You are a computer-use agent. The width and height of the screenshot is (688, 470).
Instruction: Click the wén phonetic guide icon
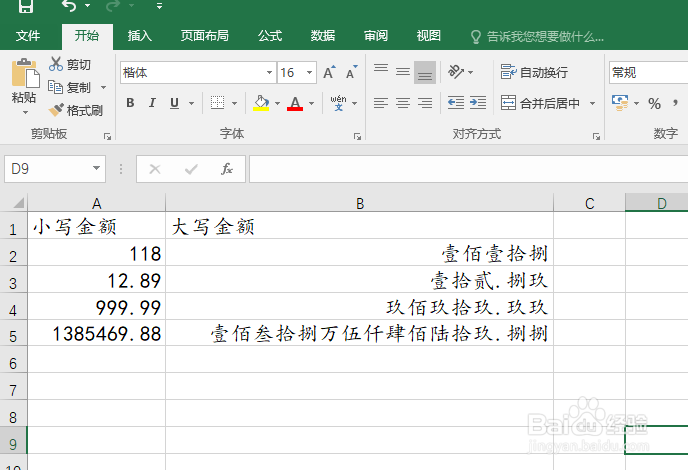pos(338,103)
